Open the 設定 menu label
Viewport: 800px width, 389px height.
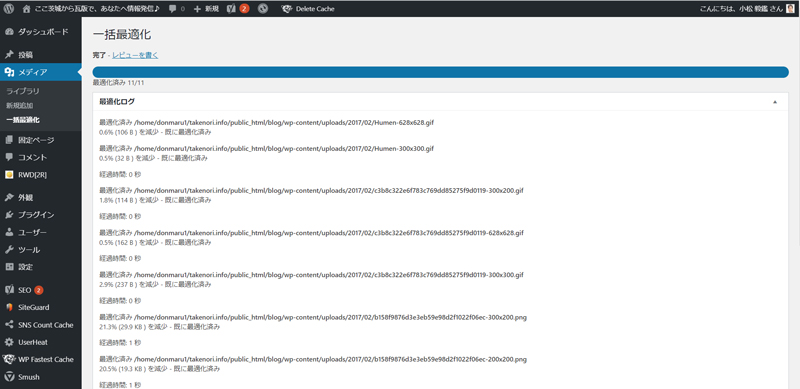pos(26,267)
